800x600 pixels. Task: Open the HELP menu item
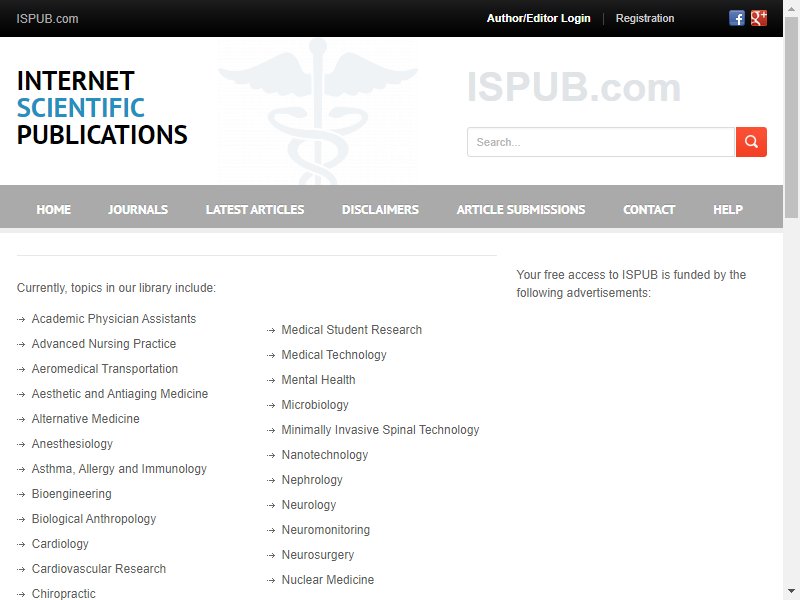[728, 210]
